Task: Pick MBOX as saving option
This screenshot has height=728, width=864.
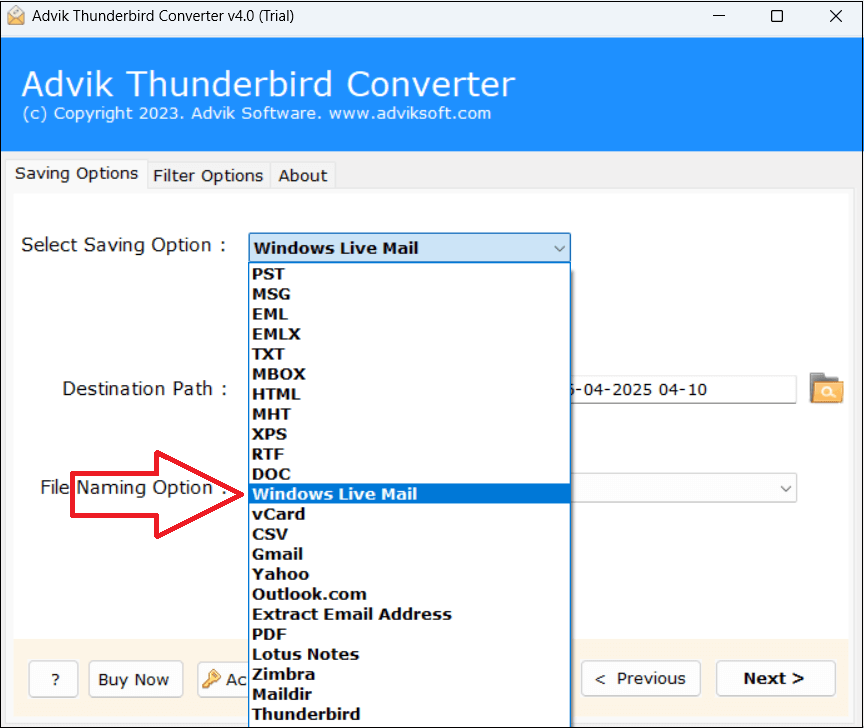Action: [x=409, y=374]
